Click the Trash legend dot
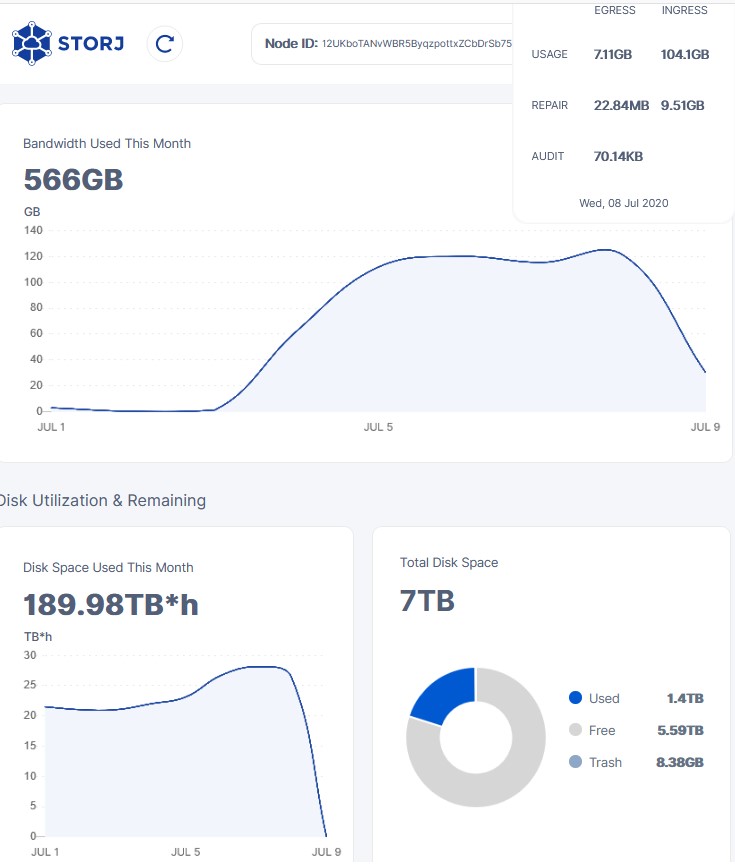The image size is (735, 868). click(x=575, y=762)
